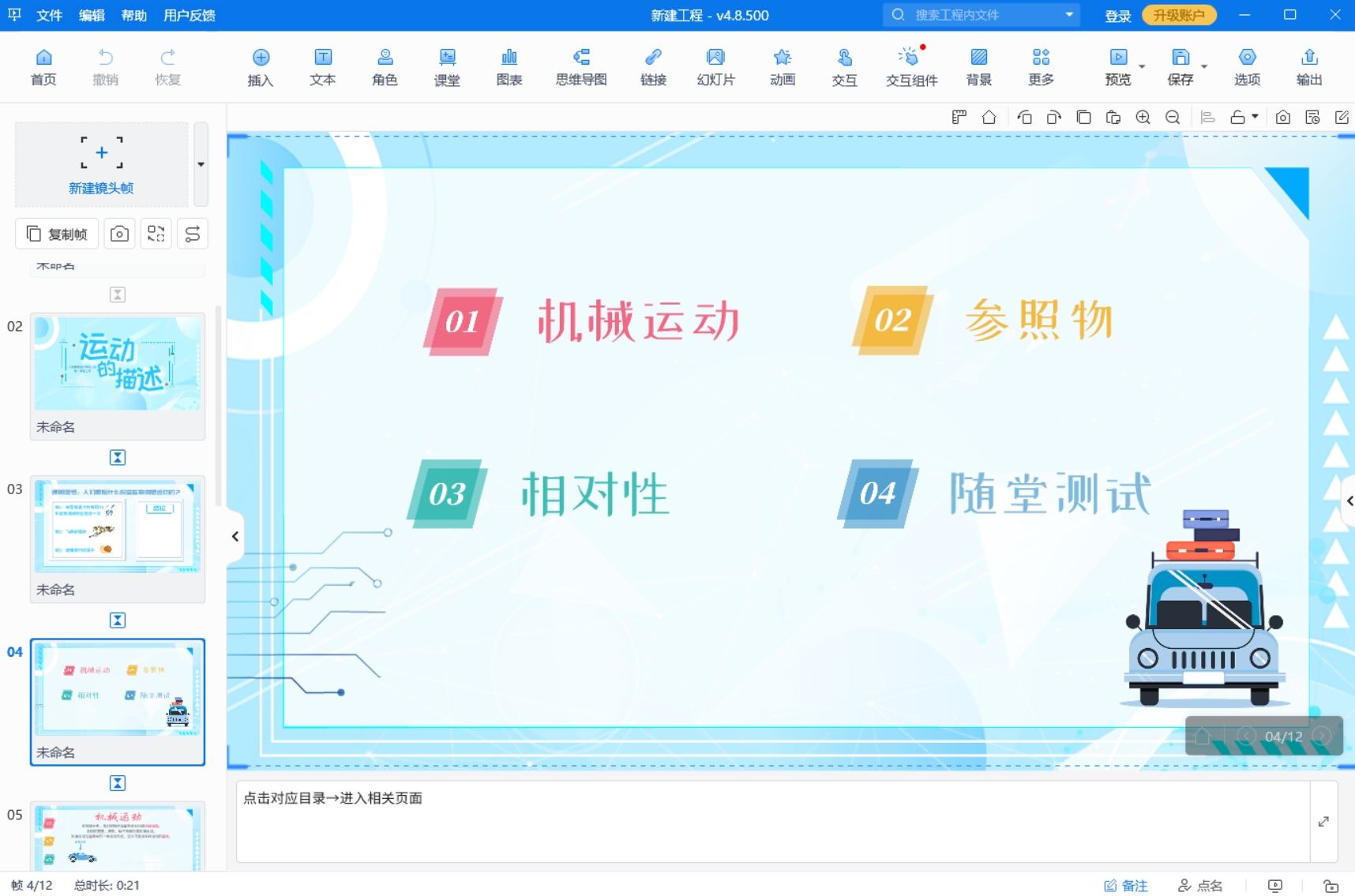Open the 预览 preview dropdown arrow

click(x=1140, y=66)
